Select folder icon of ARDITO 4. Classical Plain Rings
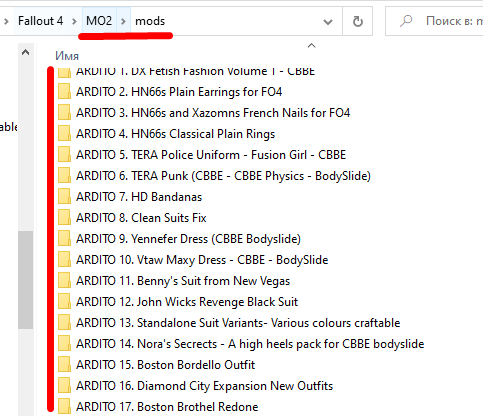 point(64,134)
